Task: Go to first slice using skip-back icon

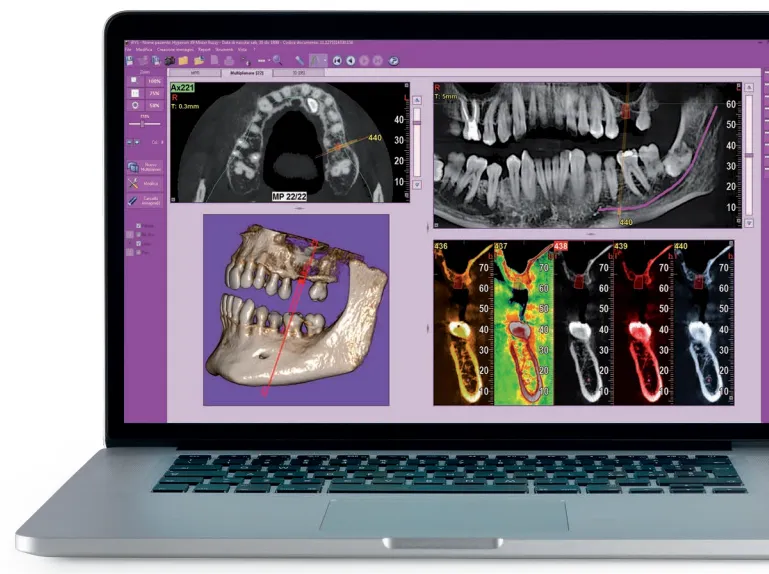Action: [x=338, y=61]
